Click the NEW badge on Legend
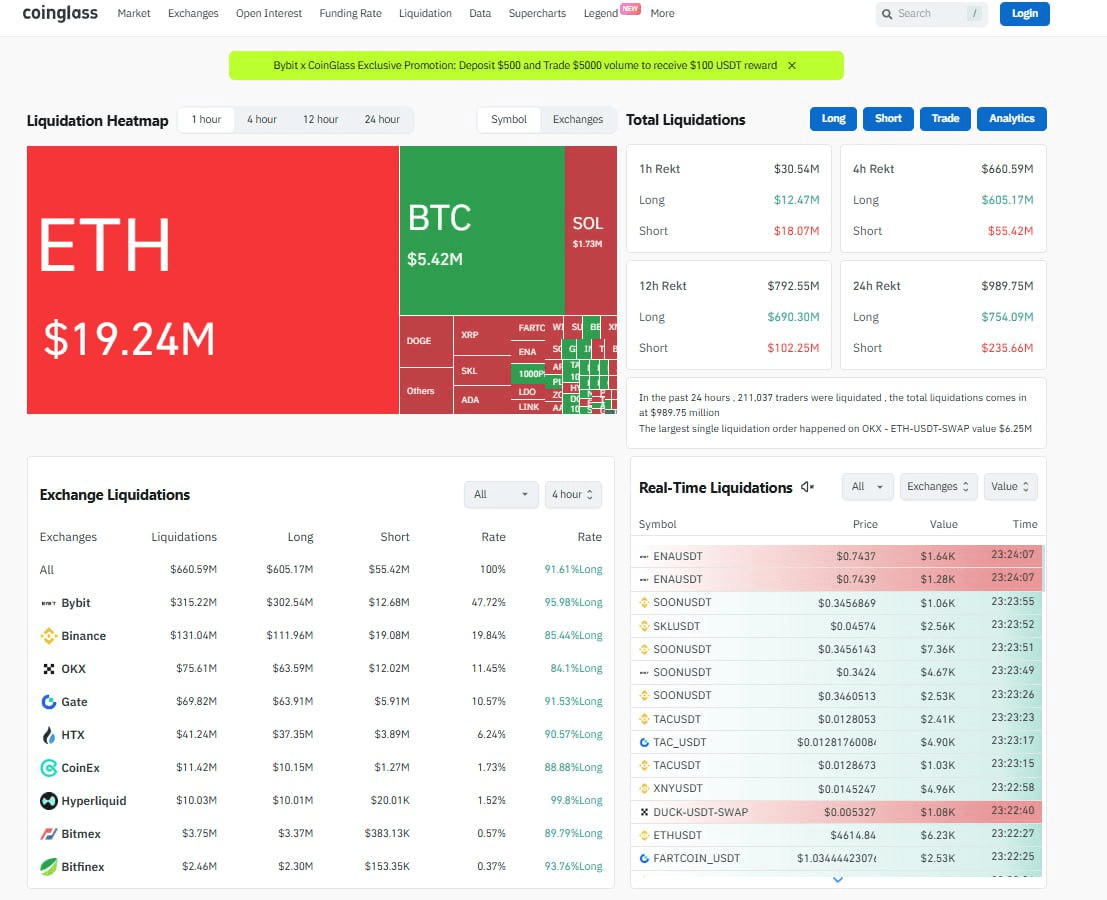This screenshot has width=1107, height=900. (x=630, y=8)
